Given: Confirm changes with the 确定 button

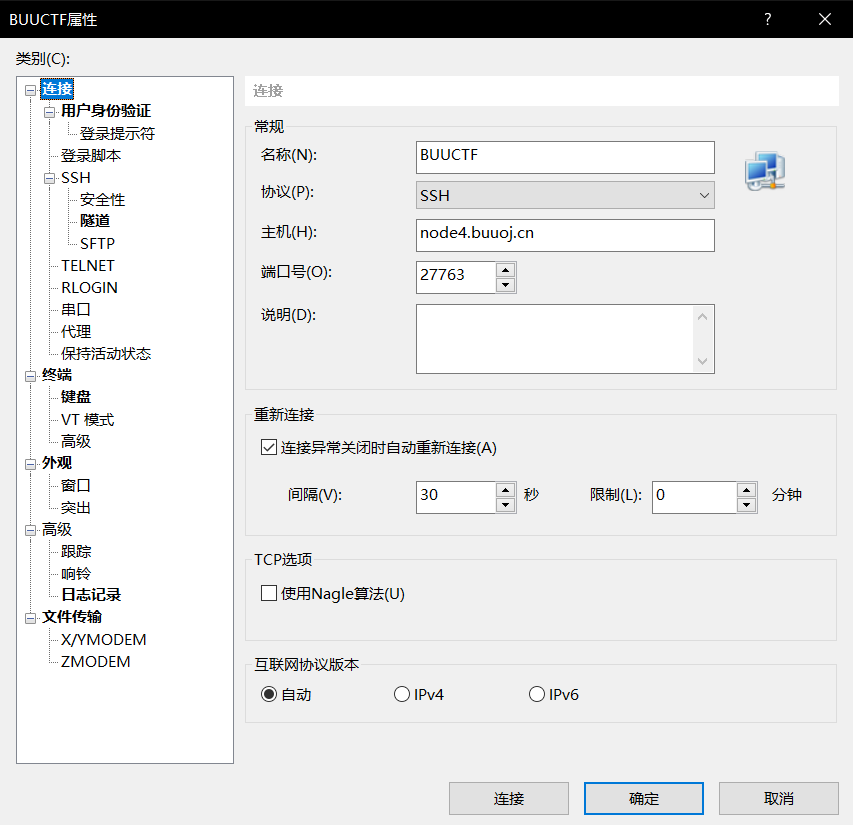Looking at the screenshot, I should pyautogui.click(x=643, y=798).
